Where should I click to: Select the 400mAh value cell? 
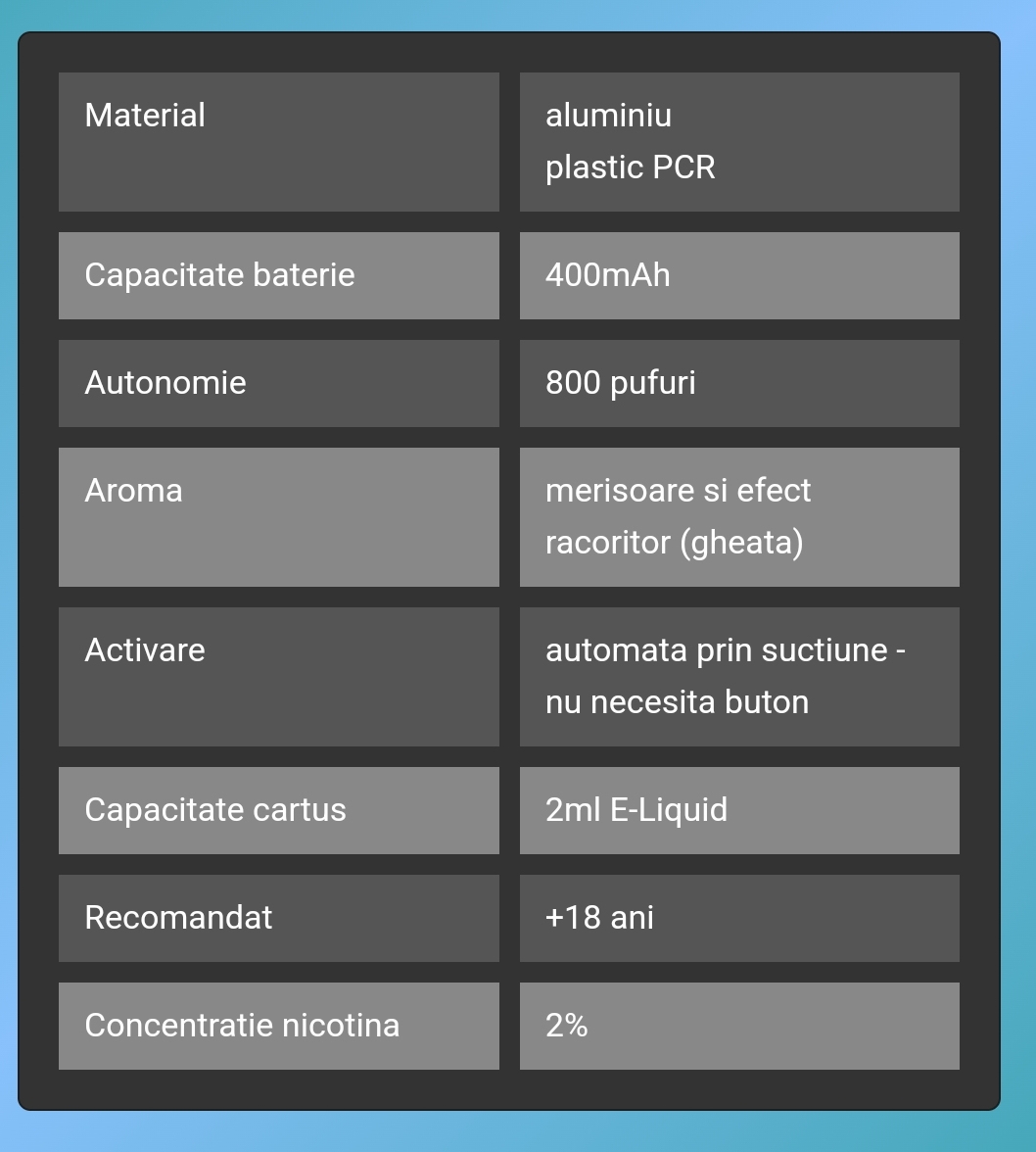point(739,275)
